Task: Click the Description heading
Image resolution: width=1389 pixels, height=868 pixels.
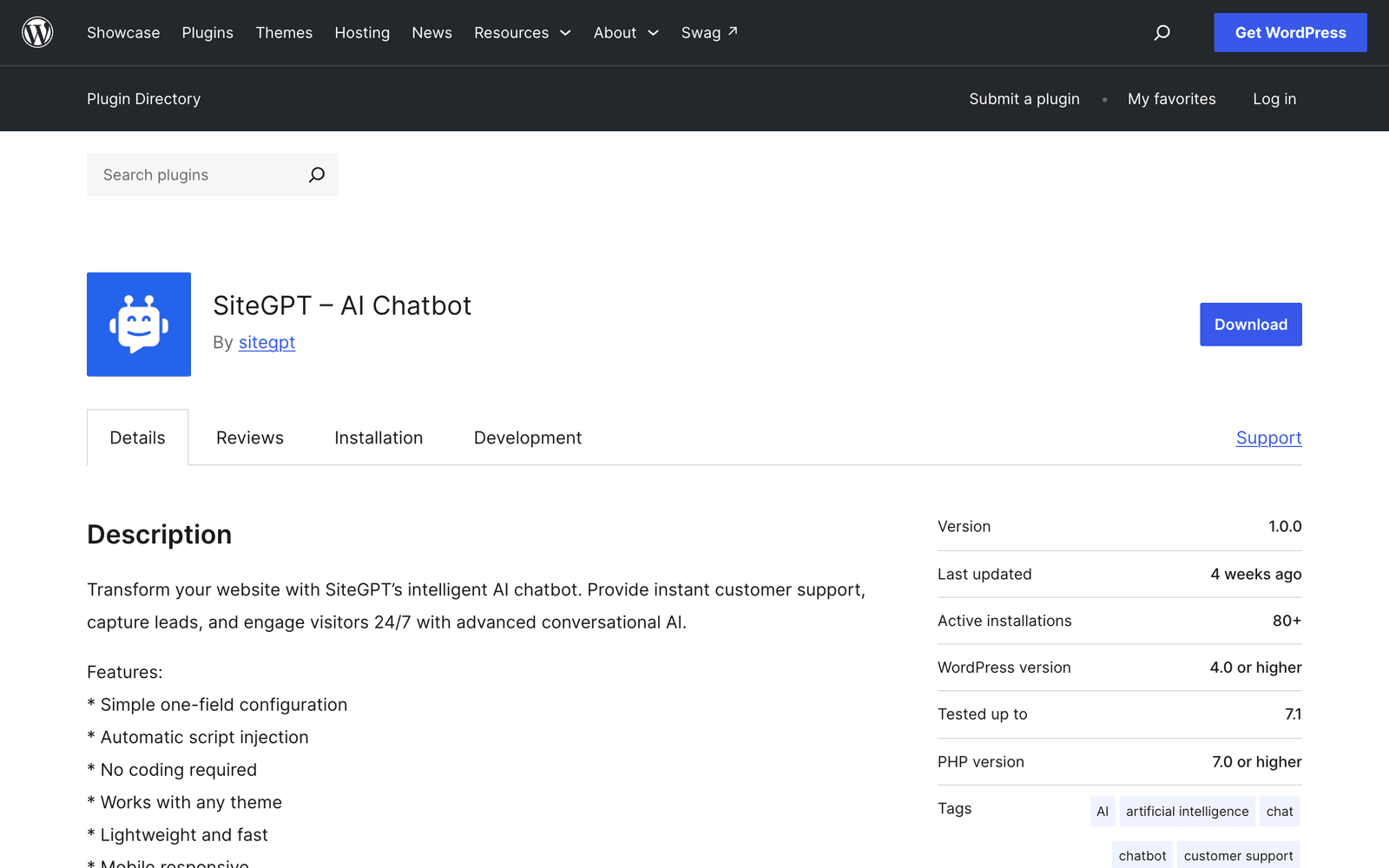Action: pos(159,535)
